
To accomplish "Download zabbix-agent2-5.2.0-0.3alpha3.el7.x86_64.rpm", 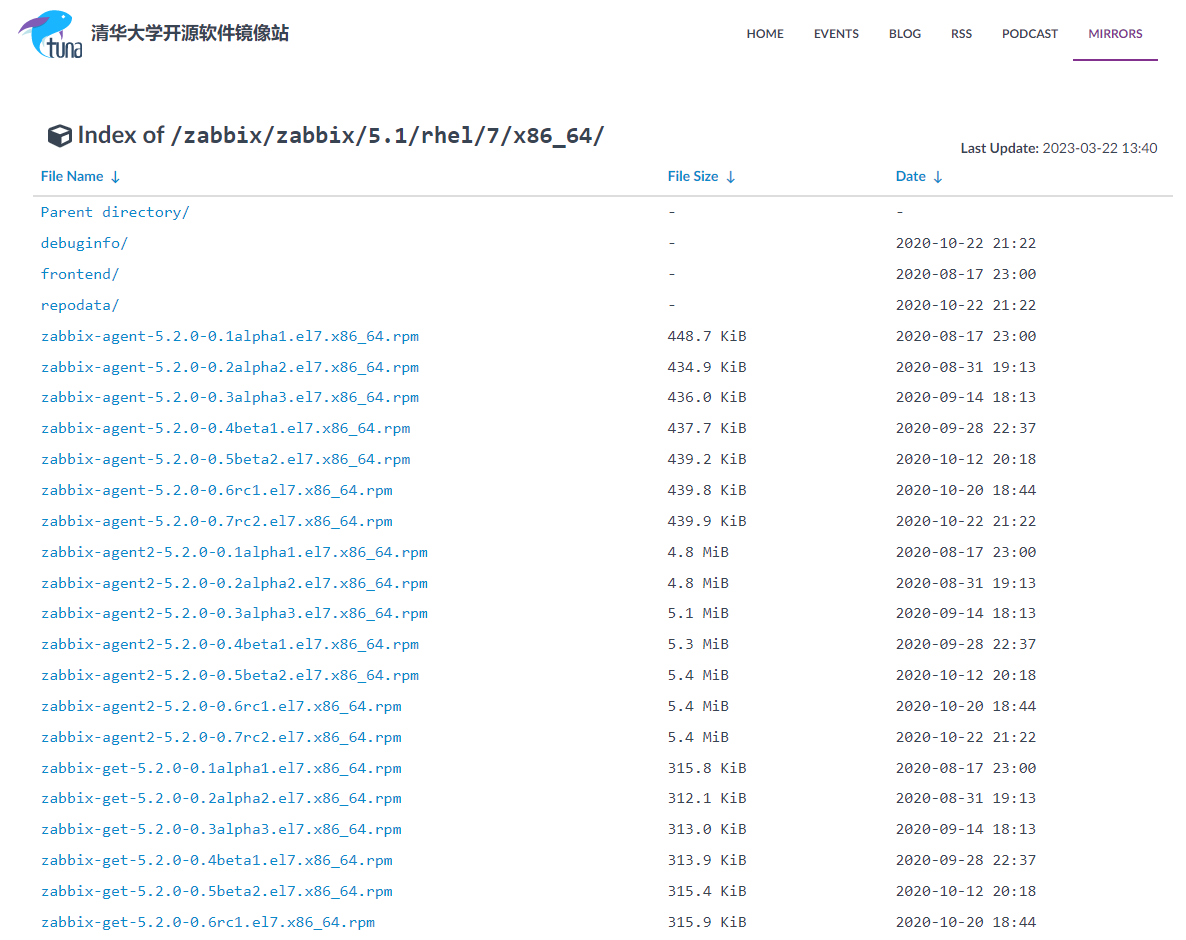I will click(x=234, y=614).
